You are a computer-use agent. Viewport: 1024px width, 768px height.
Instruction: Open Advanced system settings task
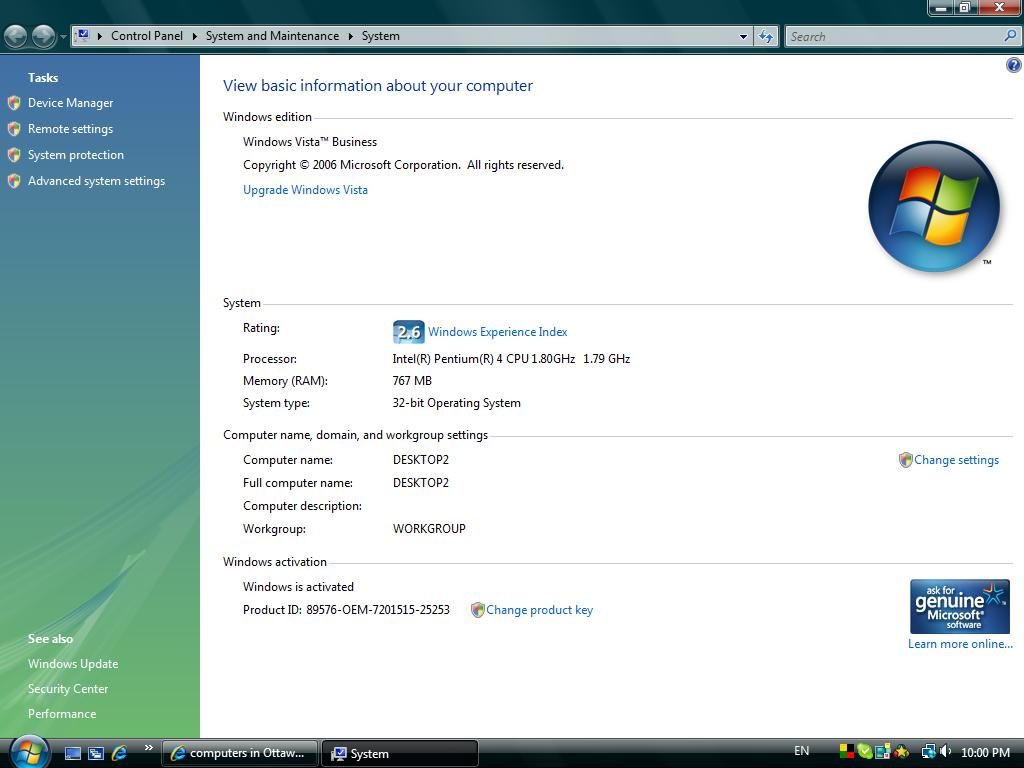(x=96, y=181)
